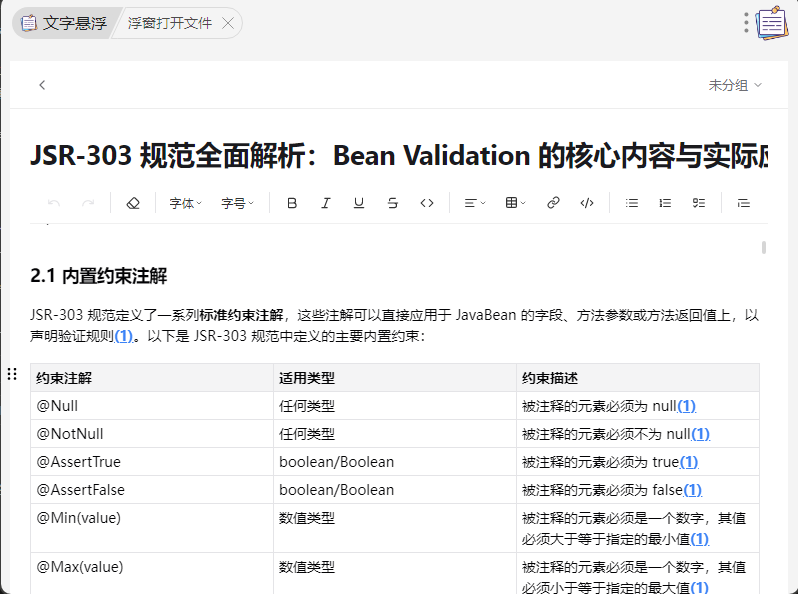Click the editor vertical scrollbar thumb
The image size is (798, 594).
764,247
